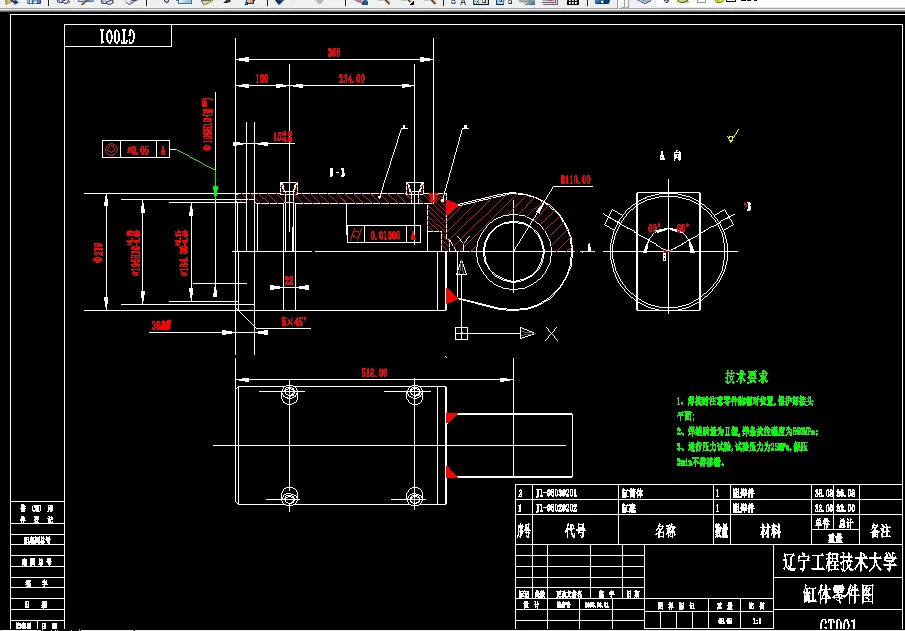This screenshot has height=631, width=905.
Task: Select the right 60° angle annotation
Action: (x=682, y=228)
